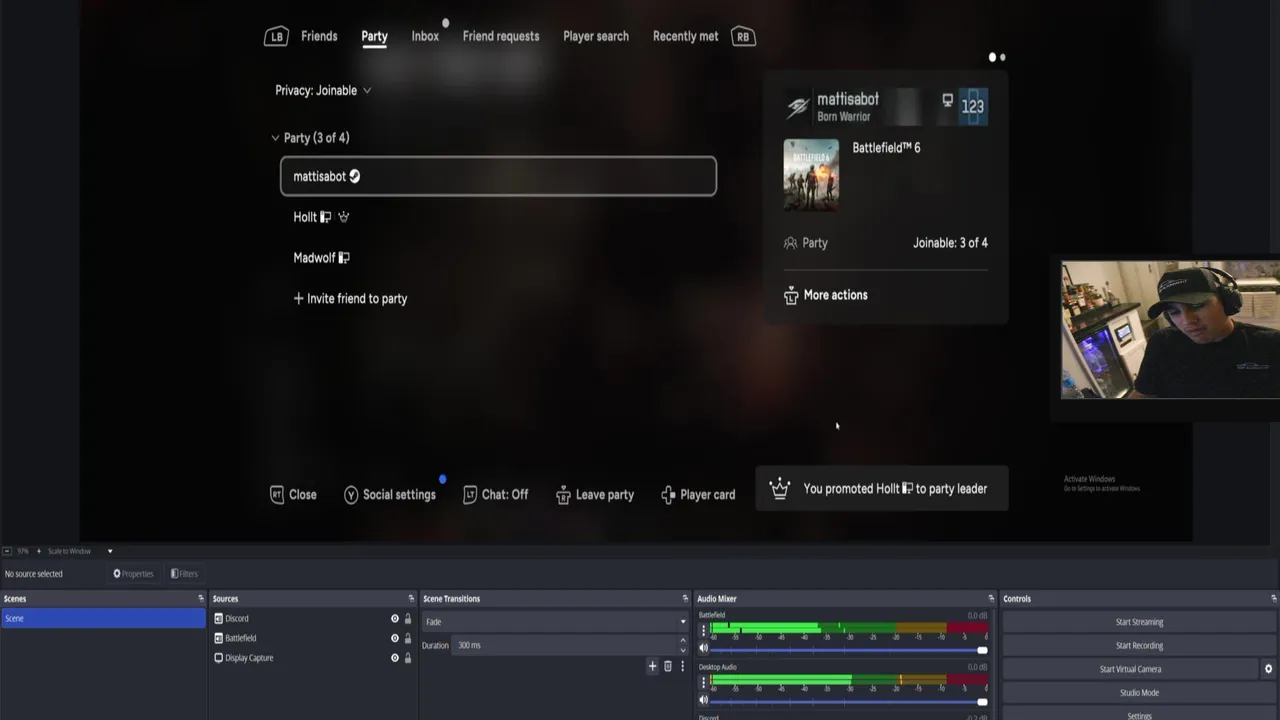Open Social settings

point(390,494)
